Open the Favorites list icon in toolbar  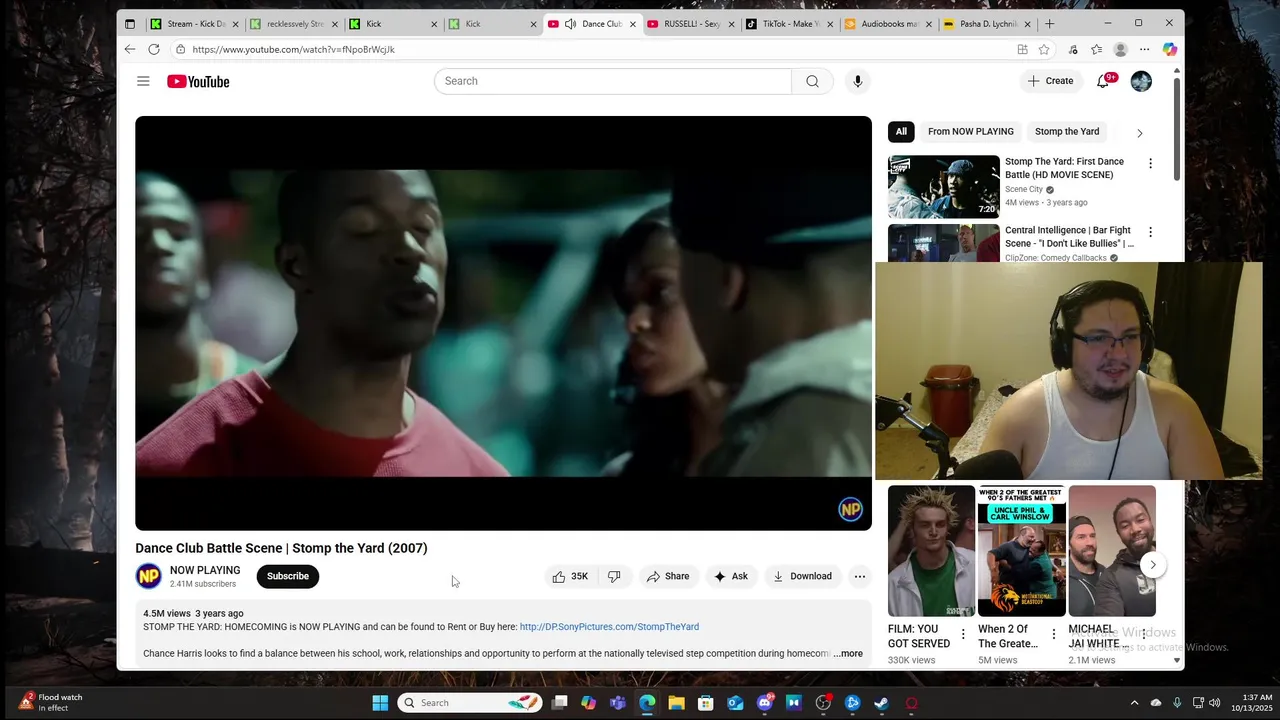point(1097,49)
